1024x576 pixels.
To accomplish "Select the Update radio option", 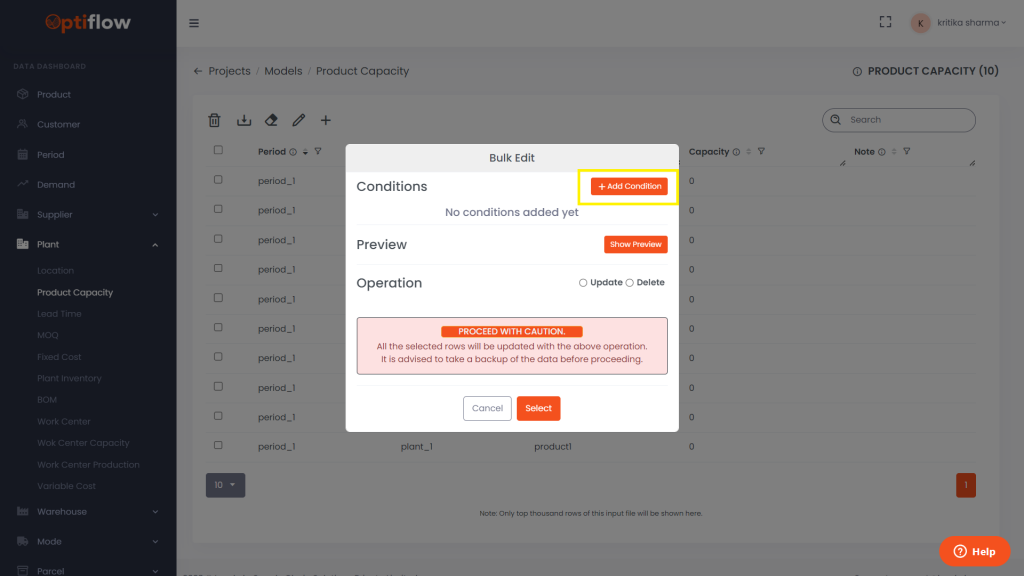I will (584, 283).
